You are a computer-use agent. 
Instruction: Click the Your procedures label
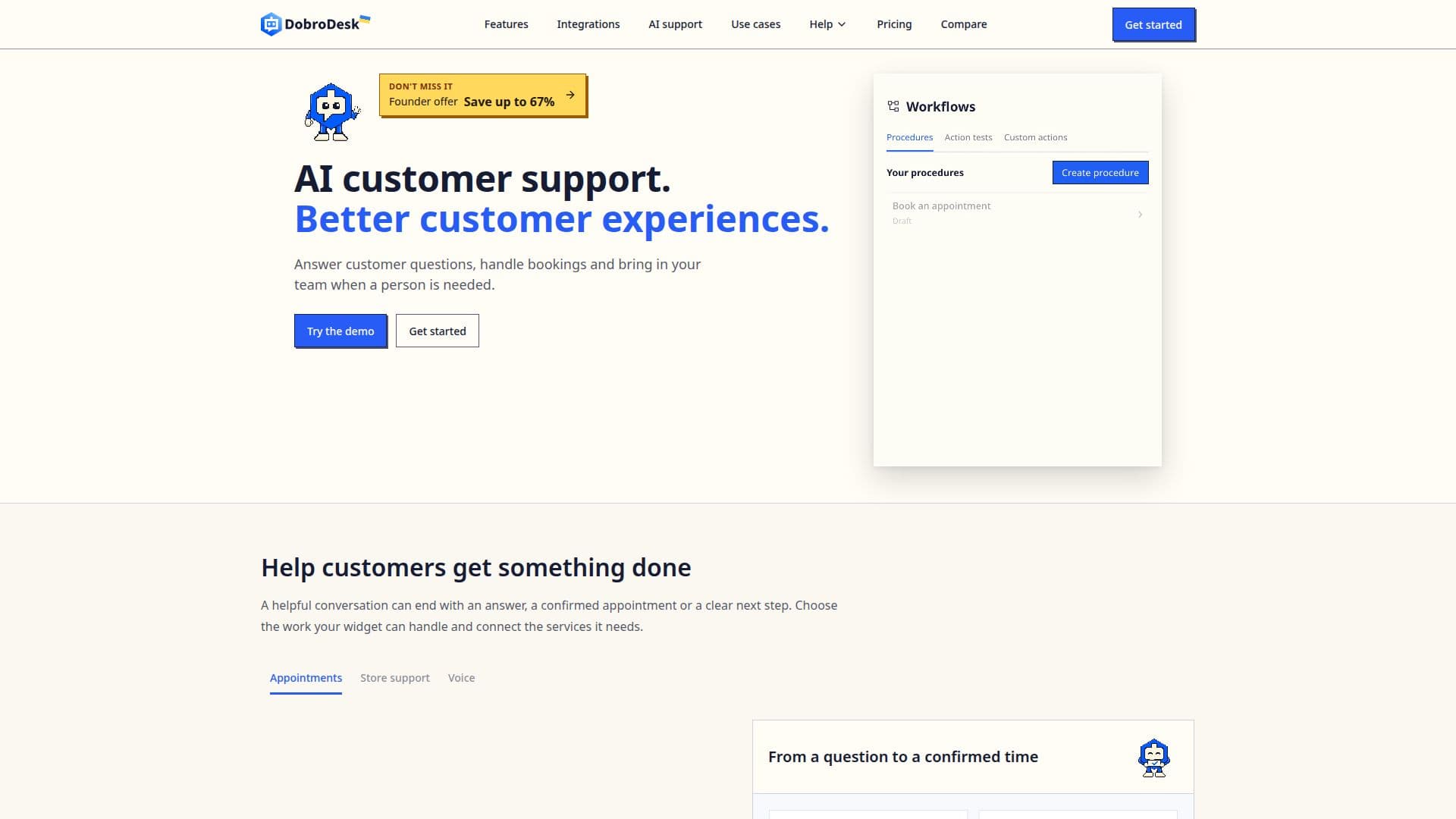coord(925,173)
